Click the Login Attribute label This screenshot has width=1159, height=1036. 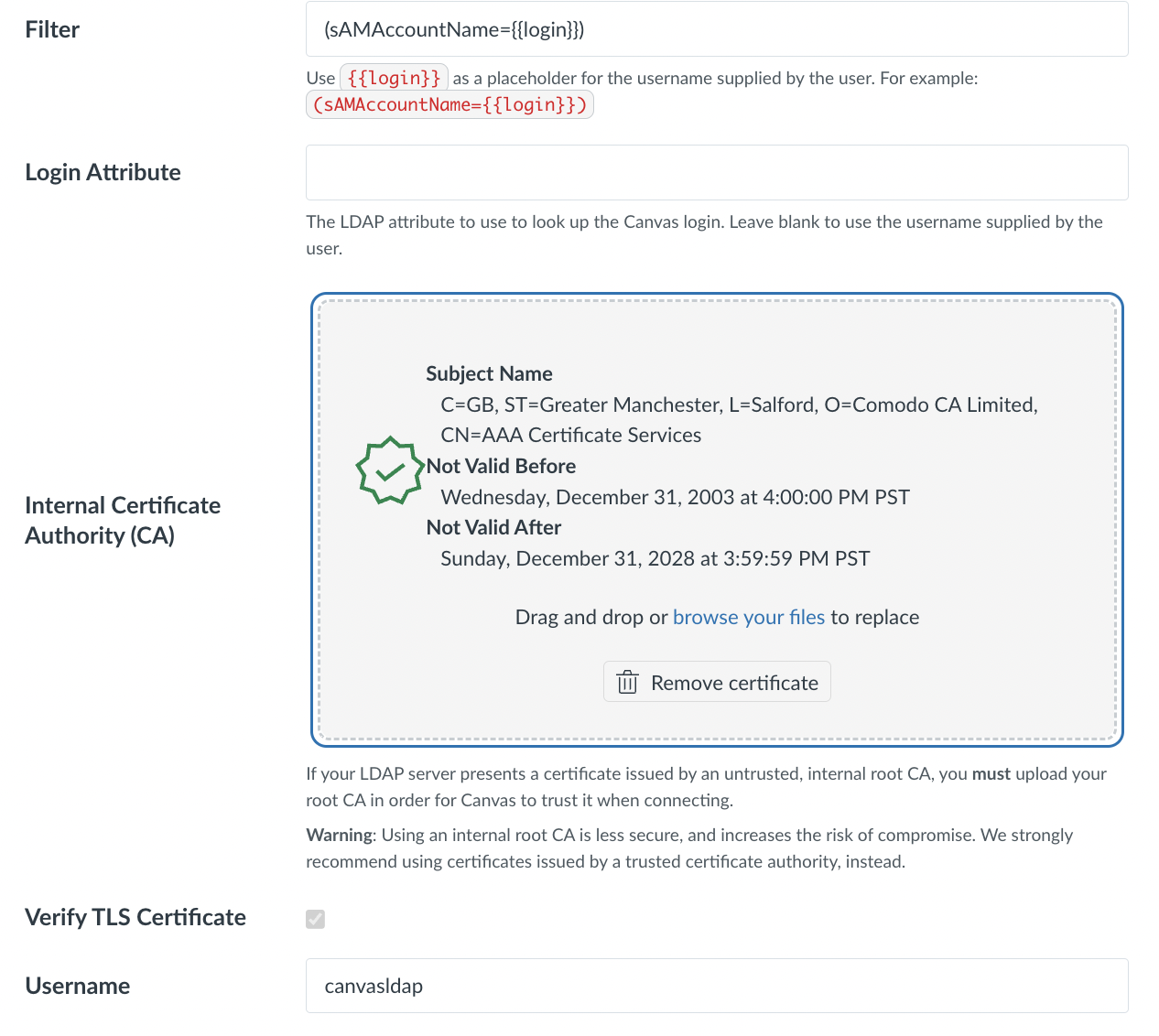coord(103,172)
